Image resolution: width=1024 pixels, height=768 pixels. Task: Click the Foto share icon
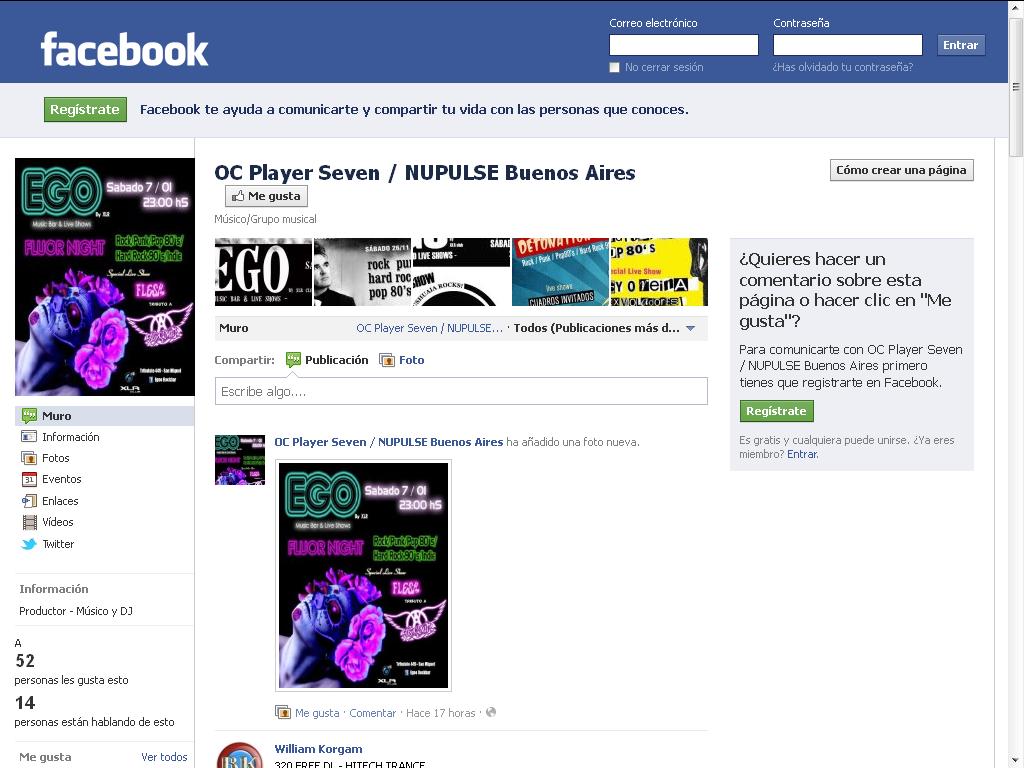tap(387, 360)
